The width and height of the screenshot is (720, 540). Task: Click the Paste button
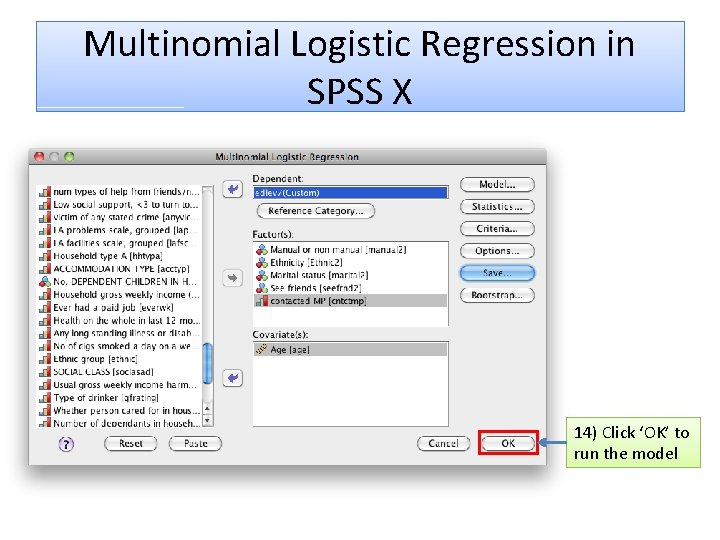tap(196, 443)
